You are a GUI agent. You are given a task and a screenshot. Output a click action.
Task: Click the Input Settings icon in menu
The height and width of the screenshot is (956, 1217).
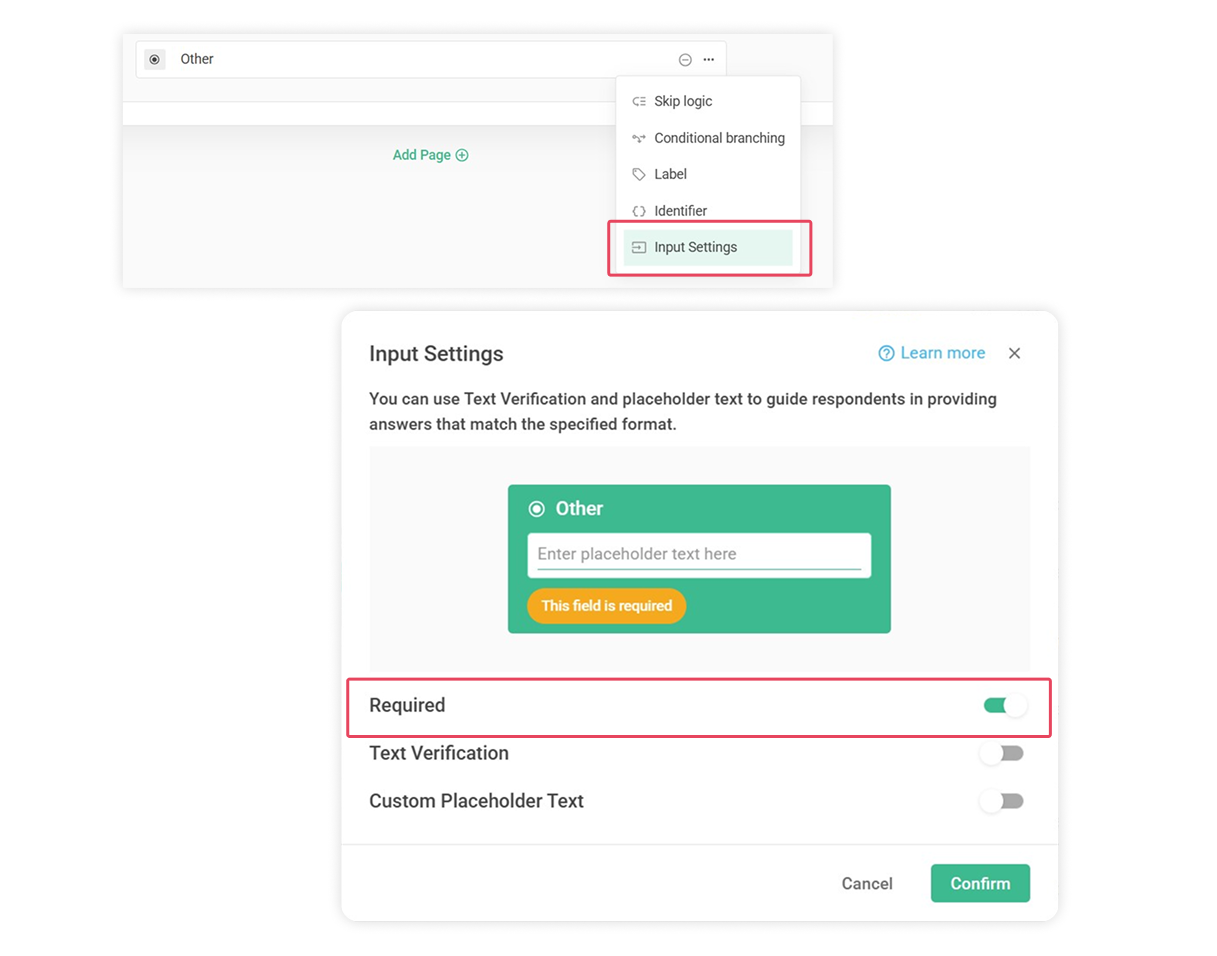click(x=639, y=247)
